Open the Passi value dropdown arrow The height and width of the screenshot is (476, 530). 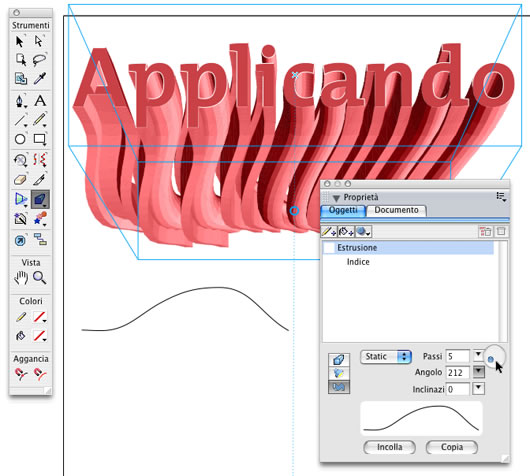pyautogui.click(x=478, y=355)
